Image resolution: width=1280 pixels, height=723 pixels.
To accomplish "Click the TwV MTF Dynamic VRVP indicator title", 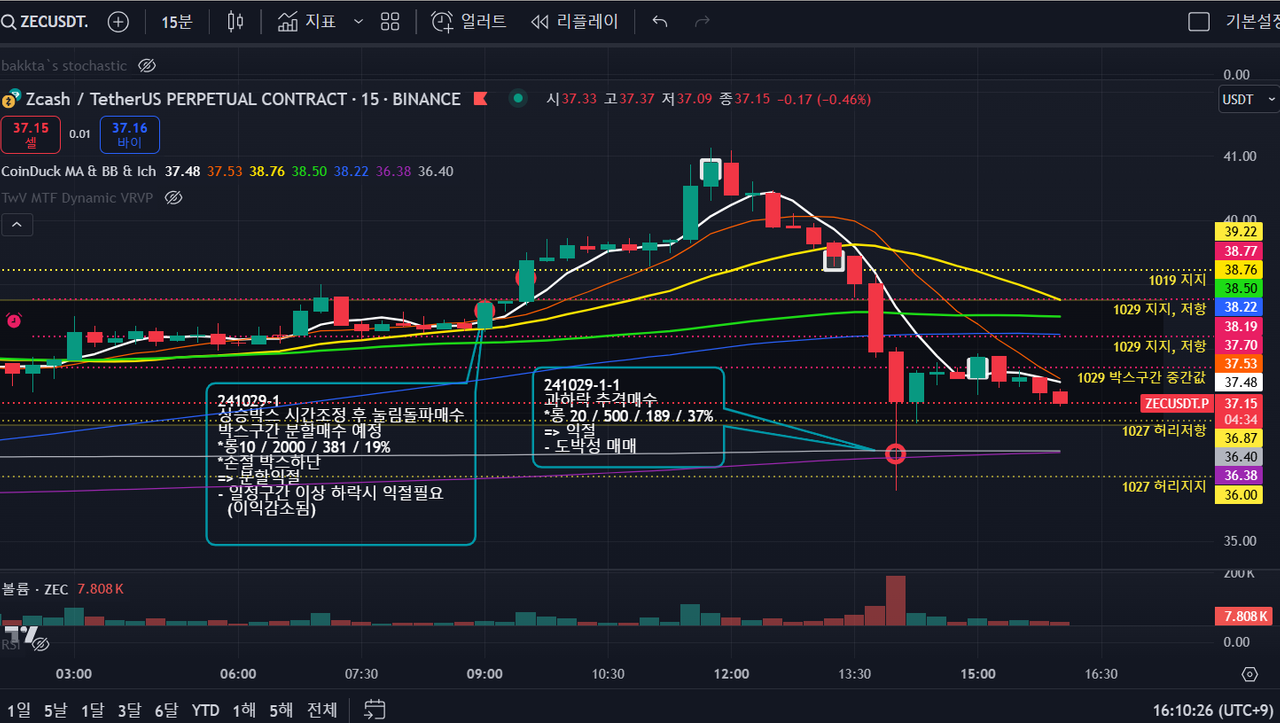I will pyautogui.click(x=77, y=197).
